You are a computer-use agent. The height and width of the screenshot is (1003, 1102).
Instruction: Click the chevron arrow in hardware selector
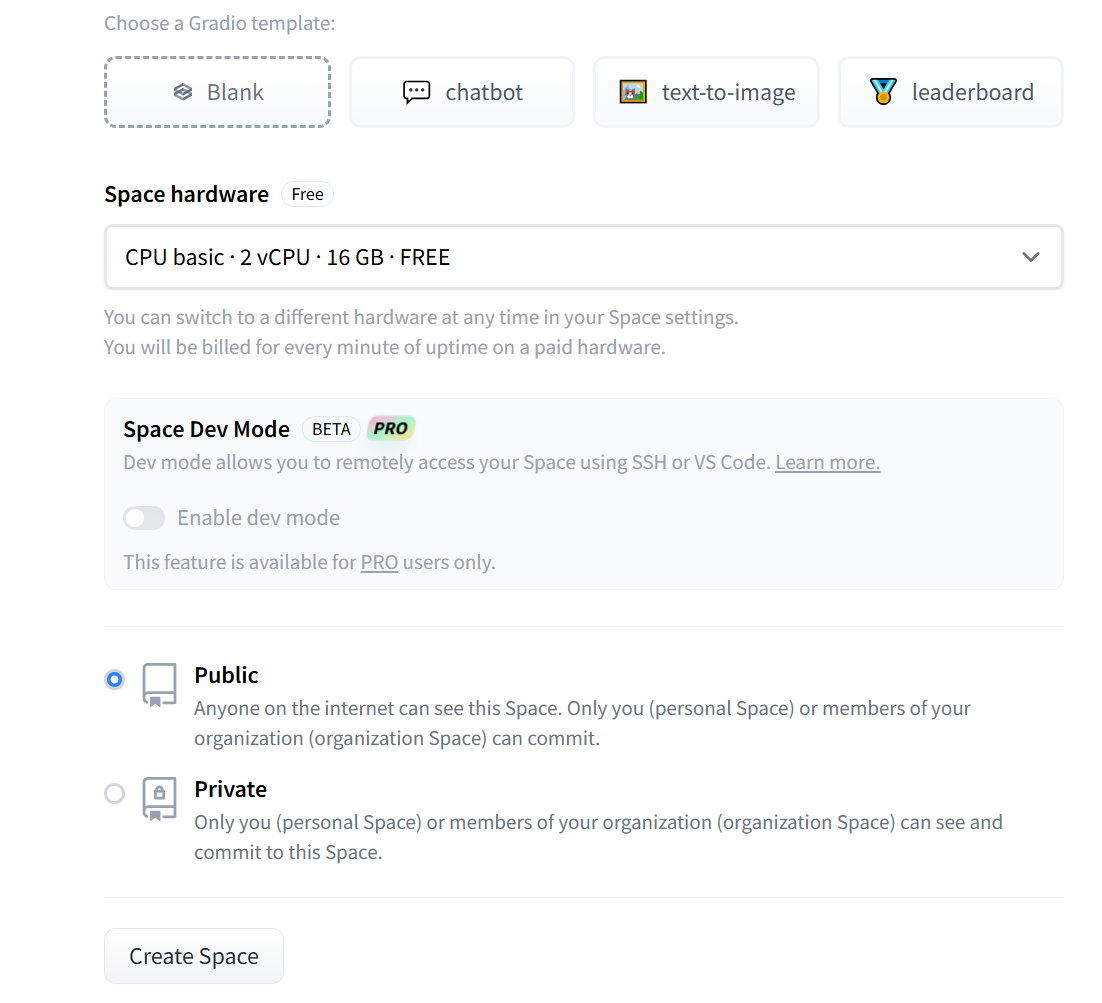1031,257
